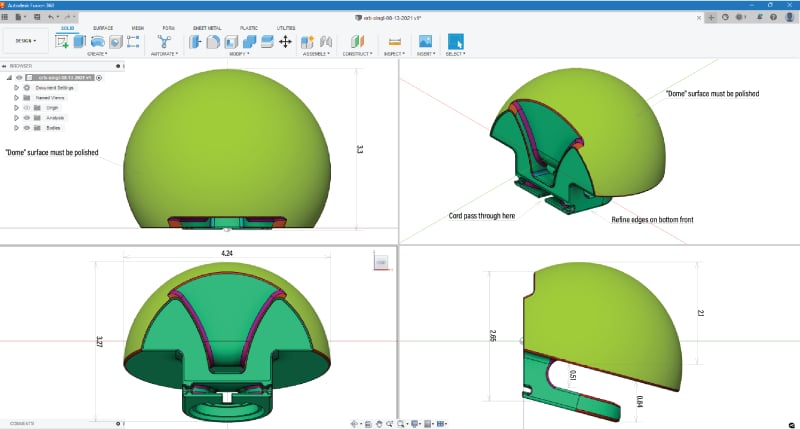Select the Extrude tool
The width and height of the screenshot is (800, 429).
[80, 42]
